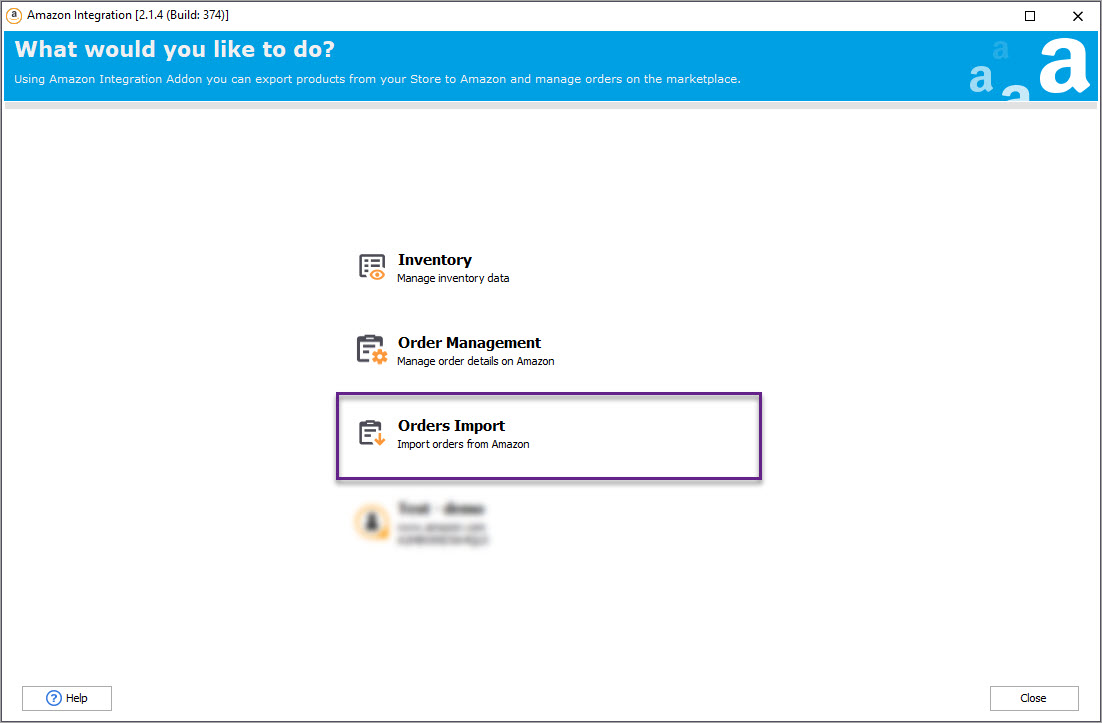
Task: Choose the Orders Import heading
Action: point(451,426)
